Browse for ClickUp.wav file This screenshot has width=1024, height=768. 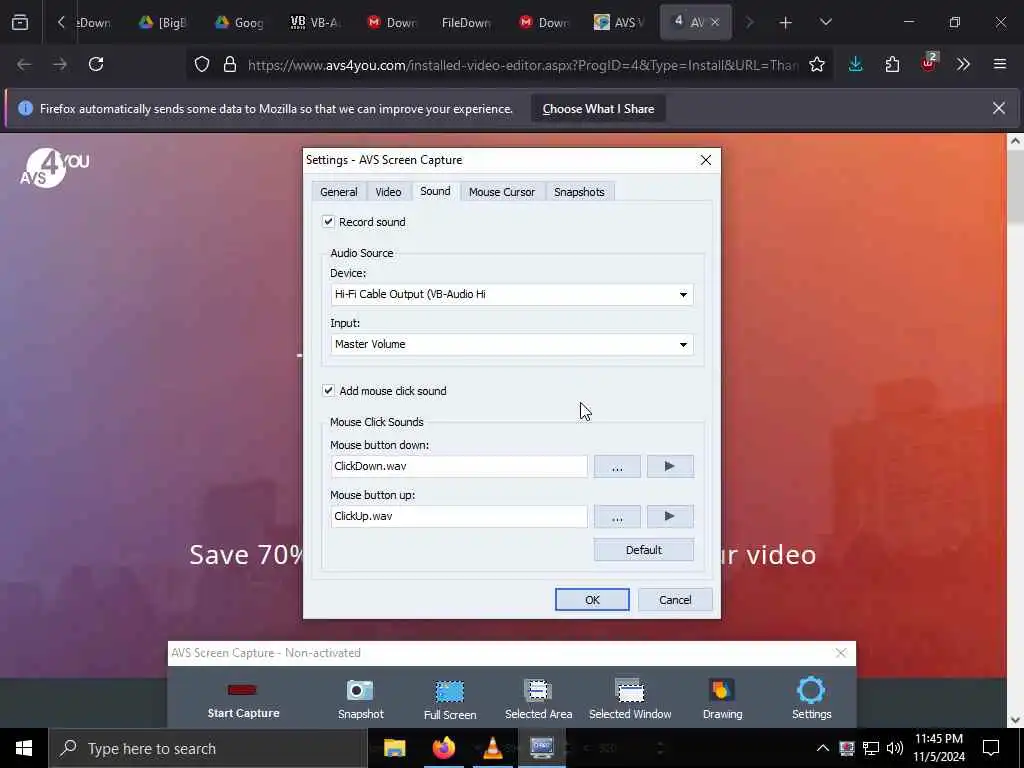coord(617,517)
